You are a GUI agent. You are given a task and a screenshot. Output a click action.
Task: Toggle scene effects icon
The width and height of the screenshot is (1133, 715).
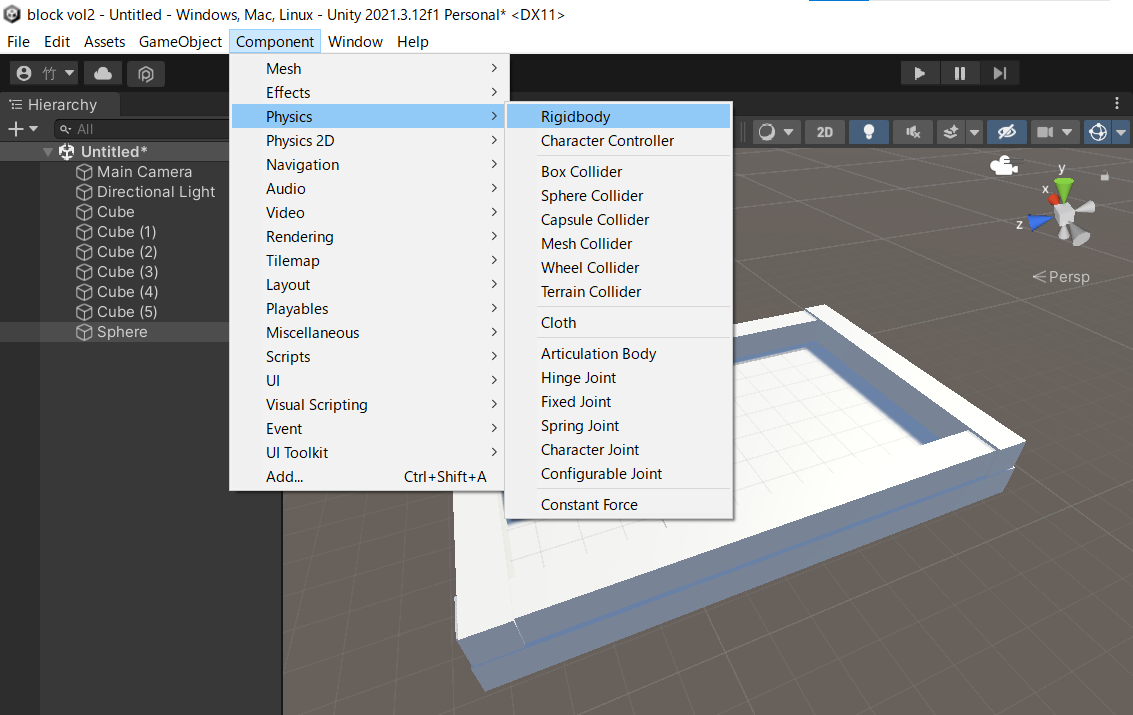click(x=951, y=132)
